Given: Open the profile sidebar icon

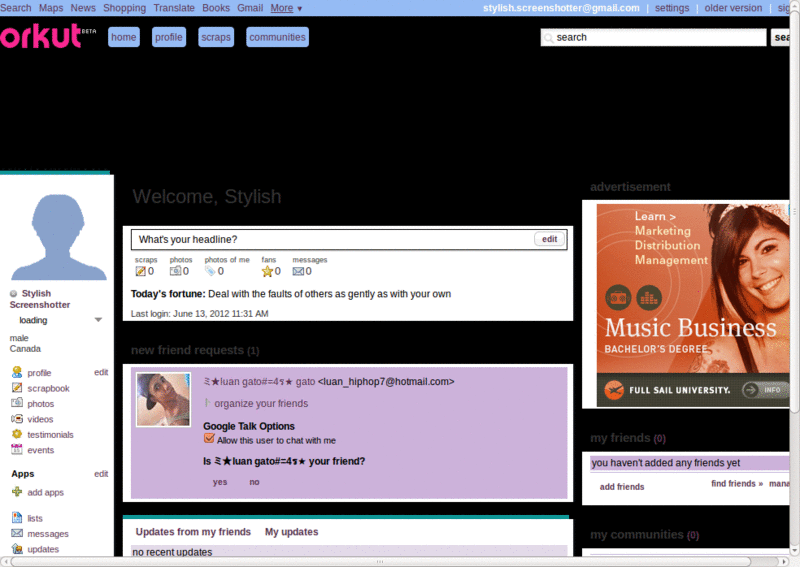Looking at the screenshot, I should pyautogui.click(x=17, y=372).
